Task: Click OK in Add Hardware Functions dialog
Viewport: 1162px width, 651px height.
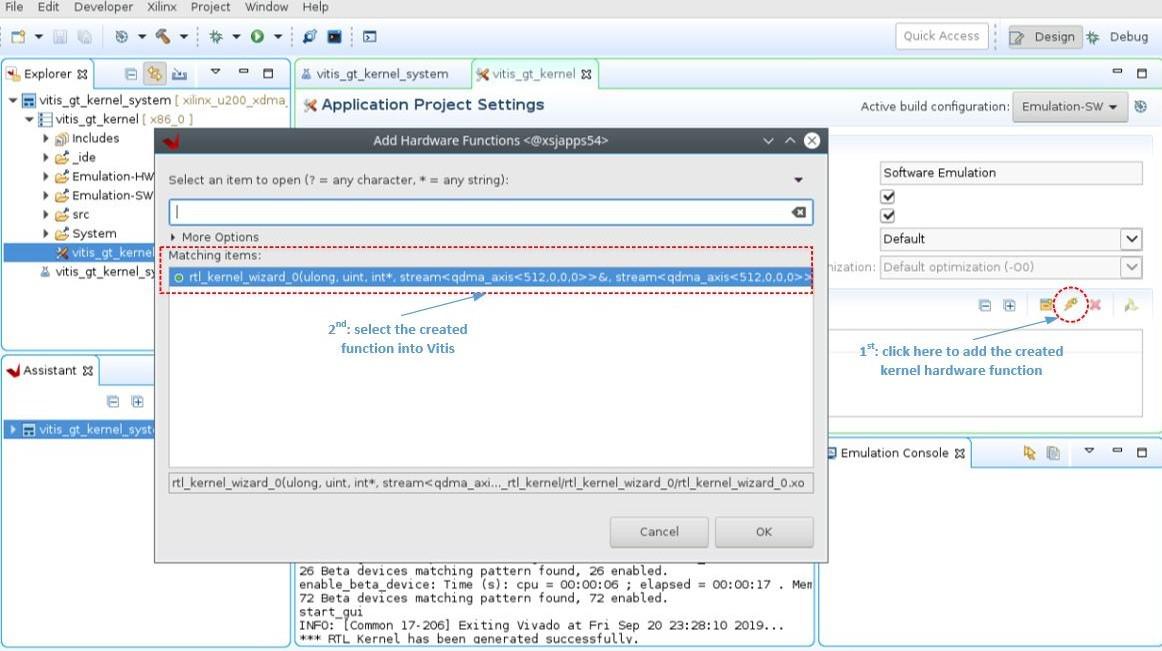Action: (764, 532)
